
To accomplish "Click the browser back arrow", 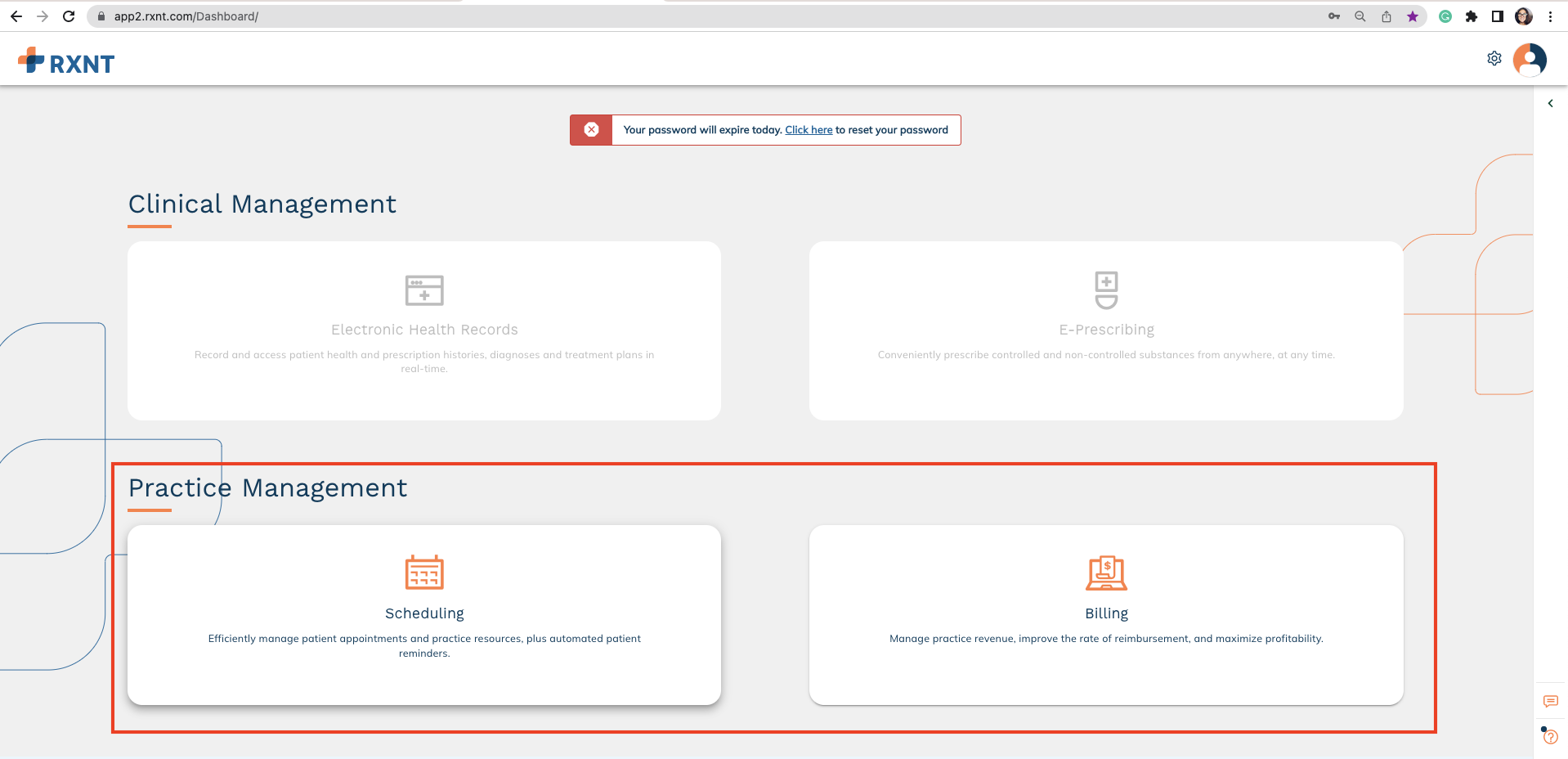I will click(x=16, y=16).
